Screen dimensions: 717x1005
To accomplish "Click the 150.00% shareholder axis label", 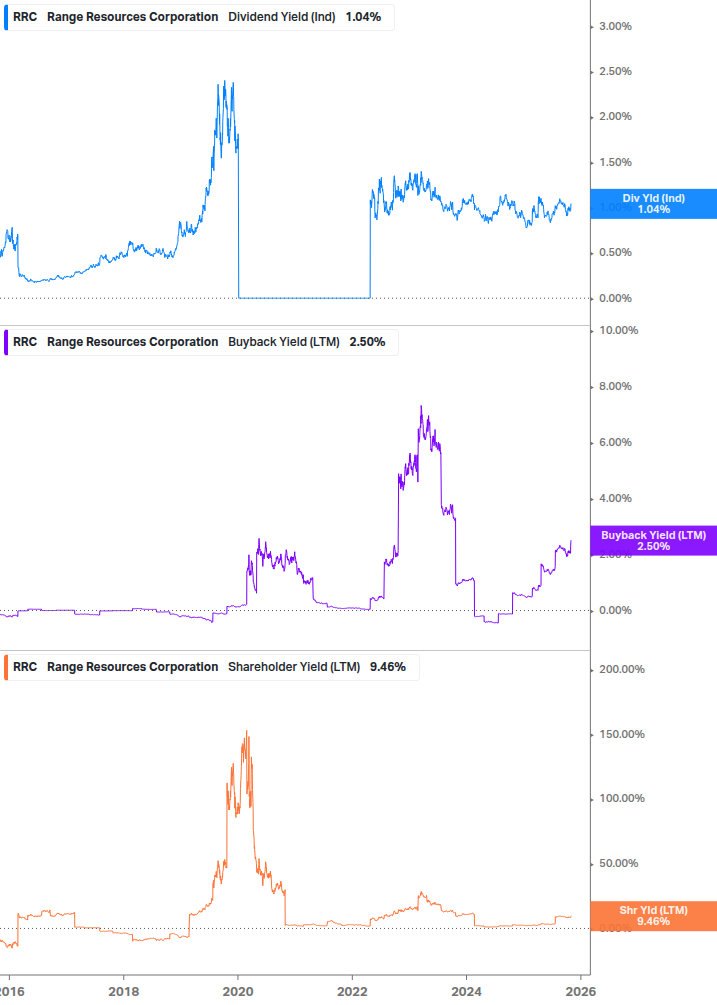I will [x=622, y=734].
